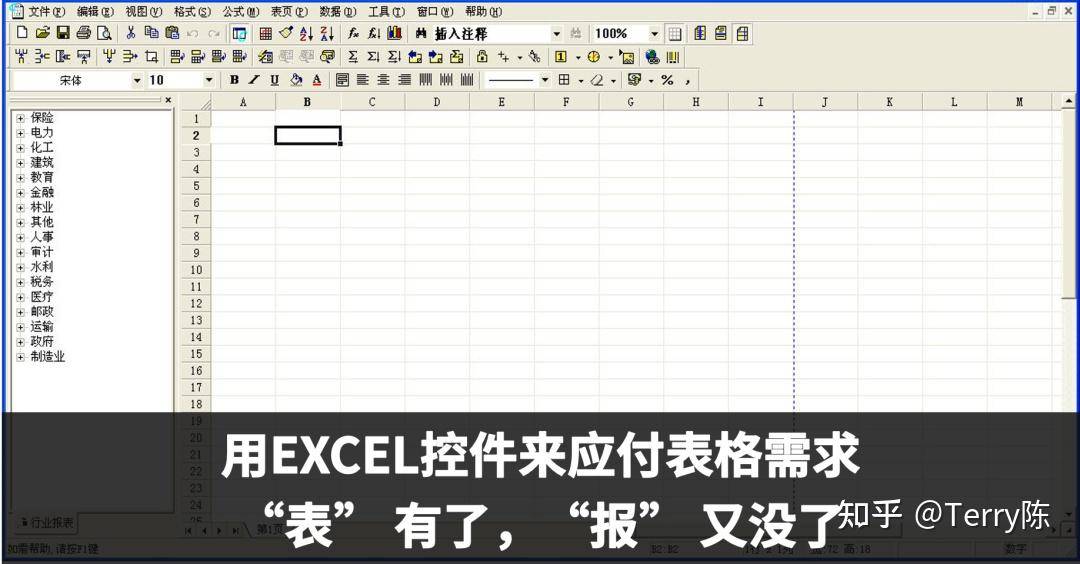This screenshot has width=1080, height=564.
Task: Open the borders dropdown arrow
Action: click(581, 81)
